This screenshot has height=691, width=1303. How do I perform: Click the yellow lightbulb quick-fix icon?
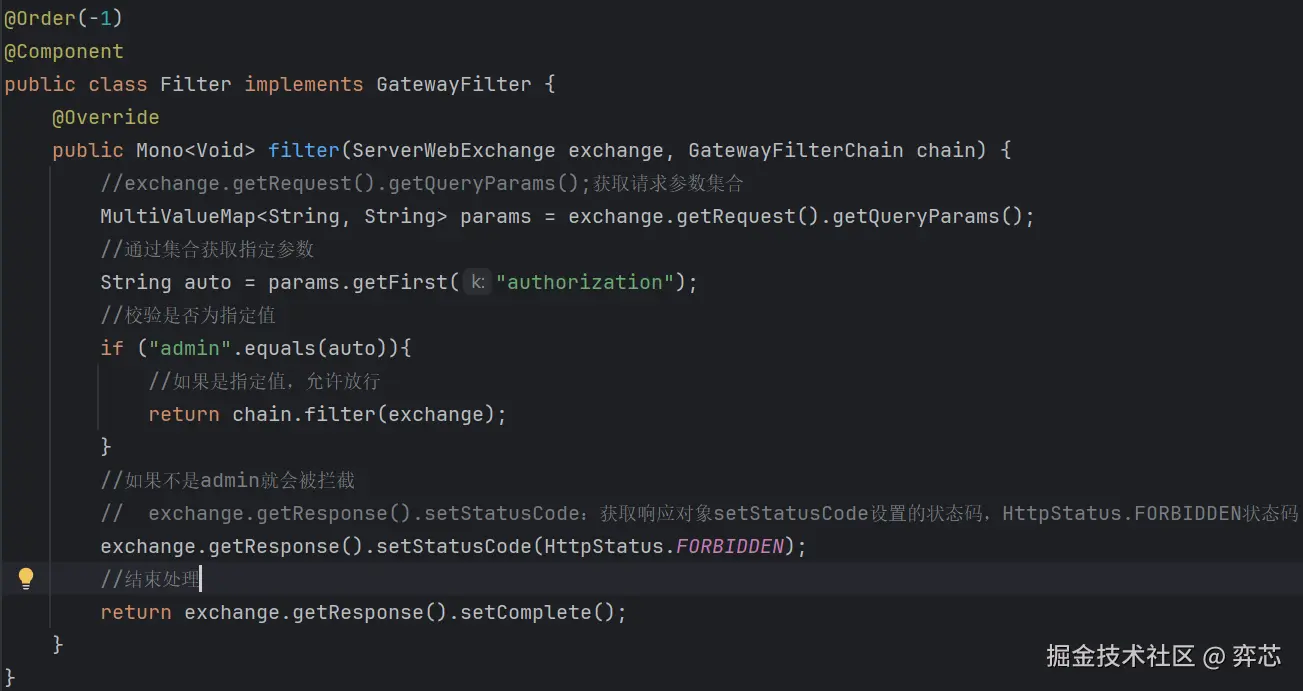[26, 579]
